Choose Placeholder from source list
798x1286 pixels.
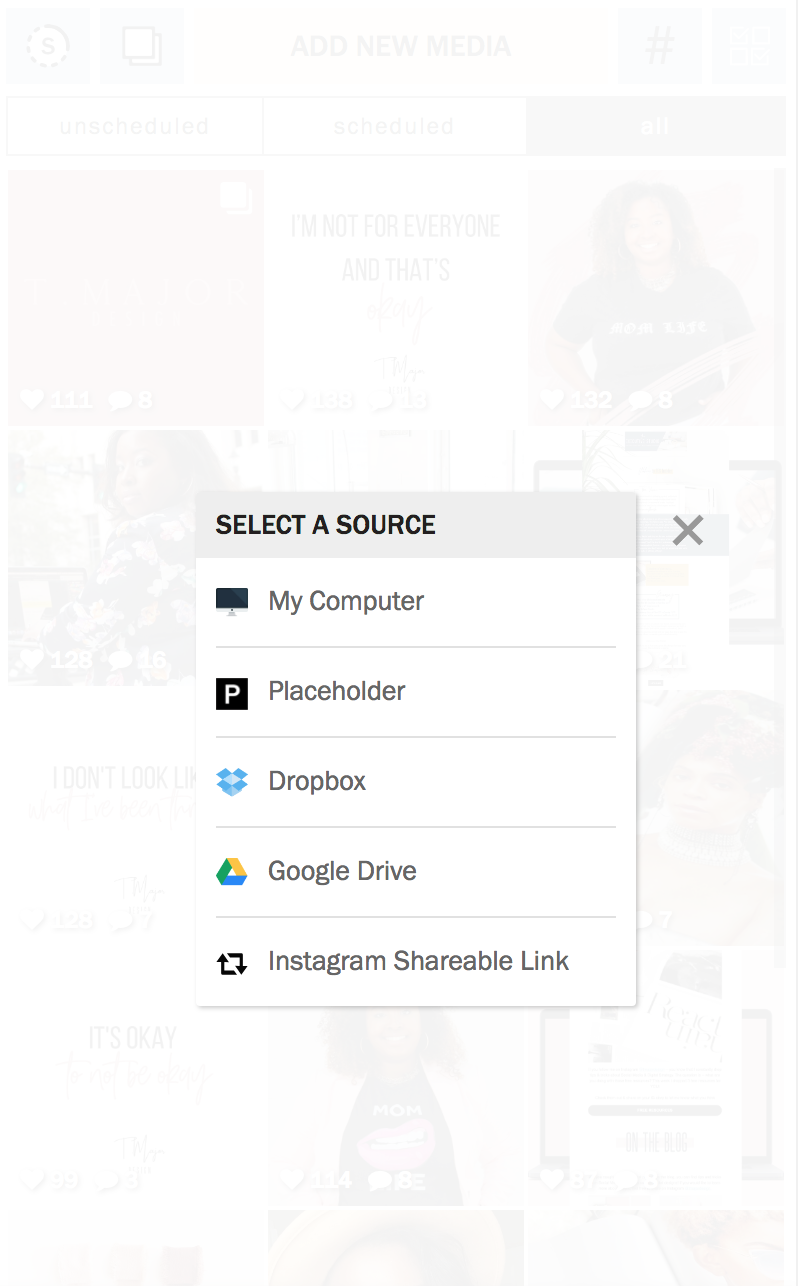point(337,691)
